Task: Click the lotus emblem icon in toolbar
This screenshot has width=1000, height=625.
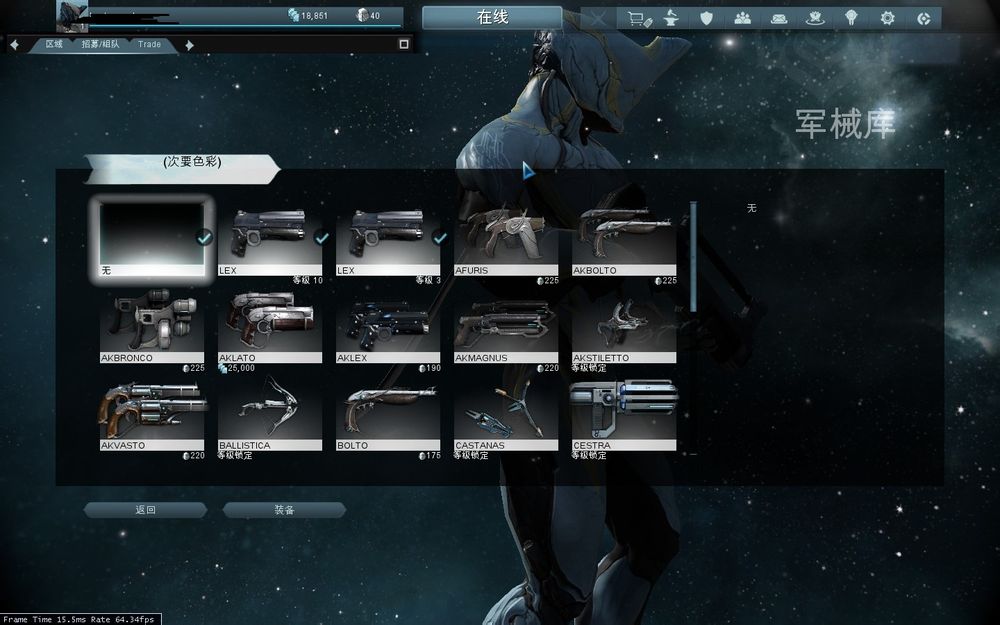Action: coord(814,18)
